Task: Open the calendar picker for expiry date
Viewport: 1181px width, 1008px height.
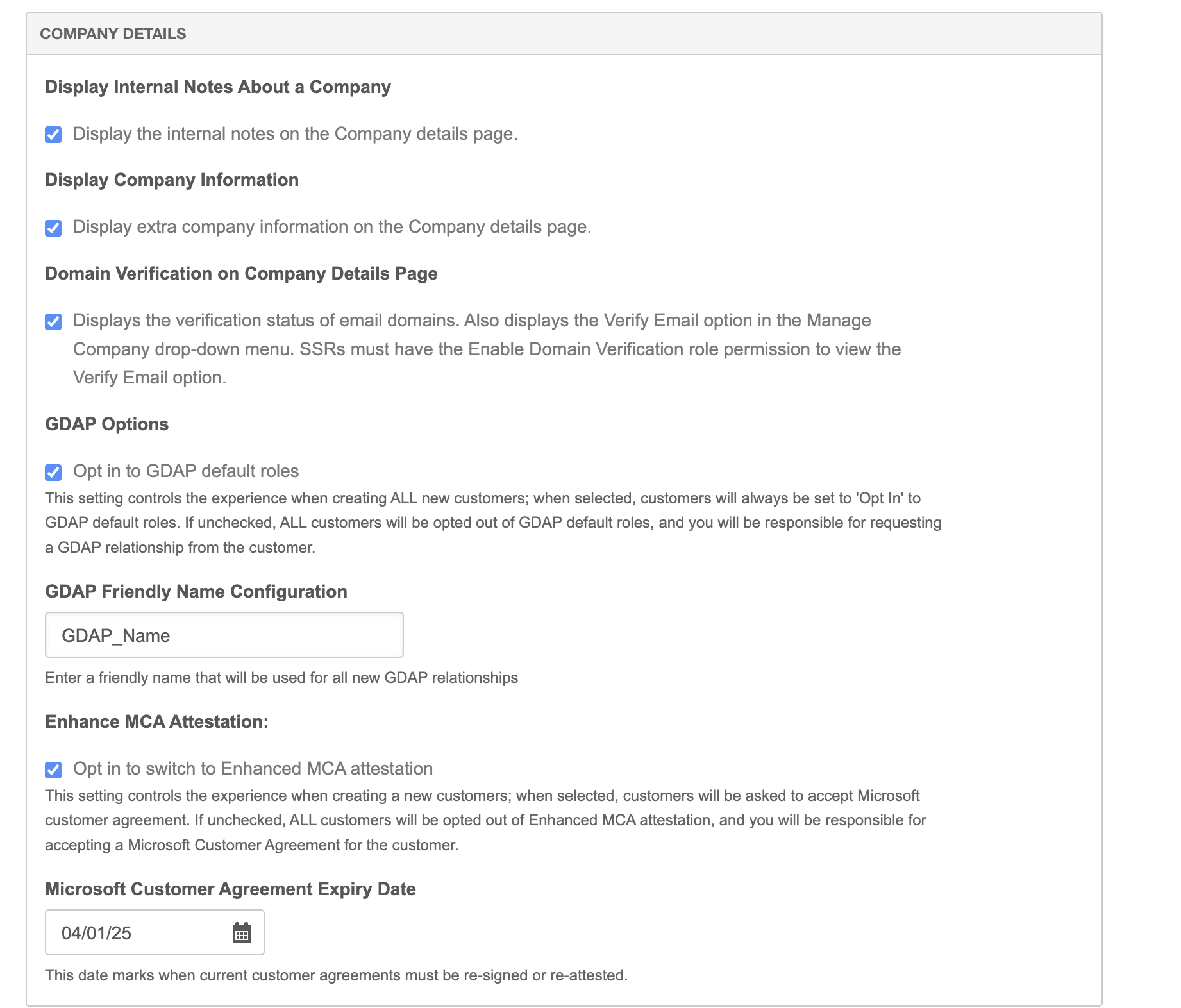Action: point(241,932)
